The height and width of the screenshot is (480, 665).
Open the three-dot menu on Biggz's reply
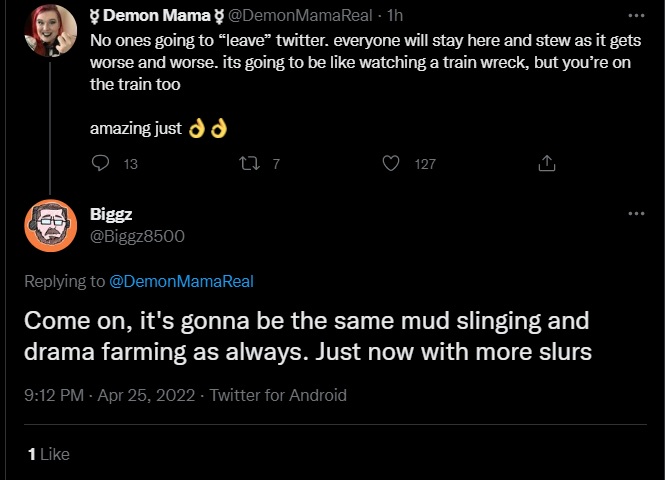click(636, 213)
